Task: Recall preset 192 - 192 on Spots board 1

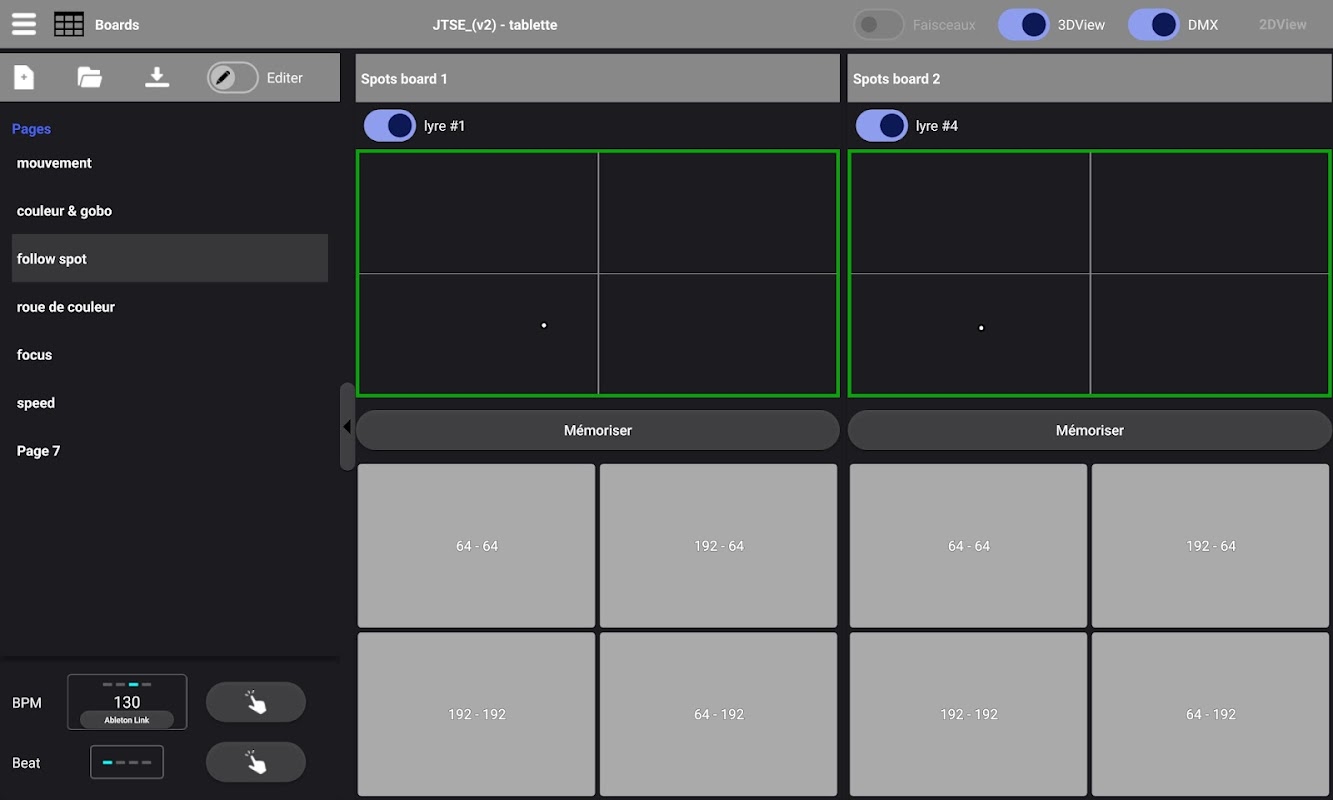Action: [477, 714]
